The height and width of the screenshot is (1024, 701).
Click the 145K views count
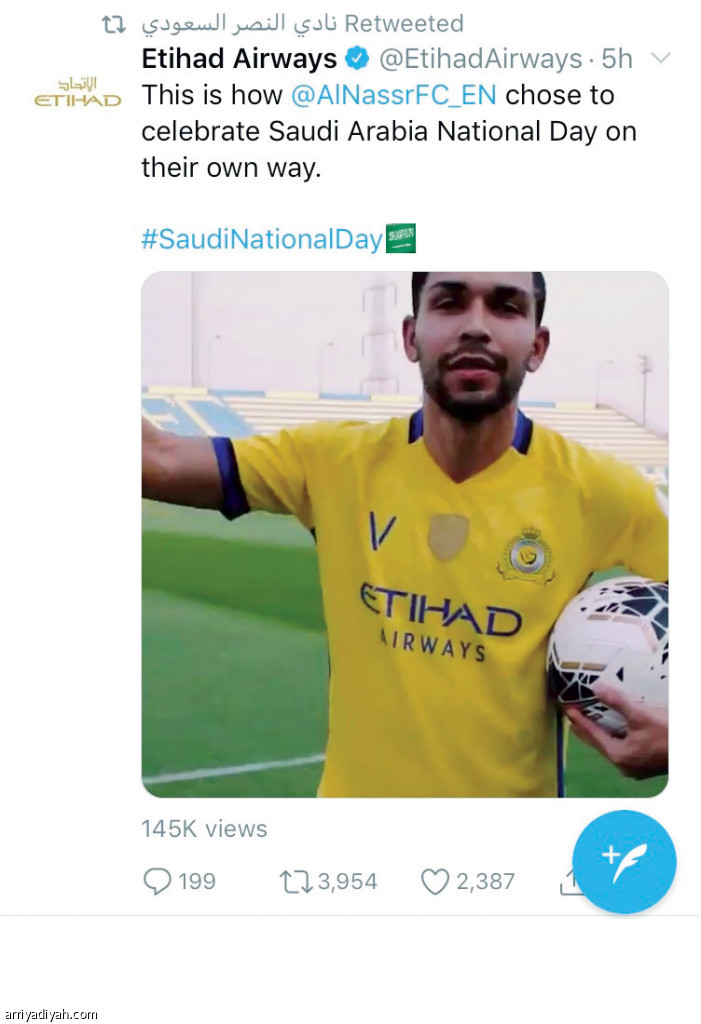tap(204, 828)
